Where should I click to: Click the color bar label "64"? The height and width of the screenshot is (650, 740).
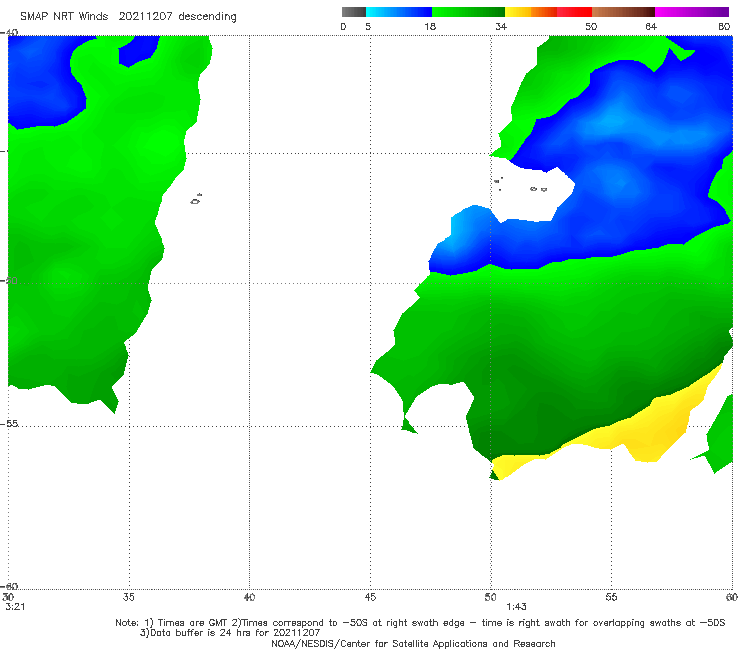tap(651, 26)
